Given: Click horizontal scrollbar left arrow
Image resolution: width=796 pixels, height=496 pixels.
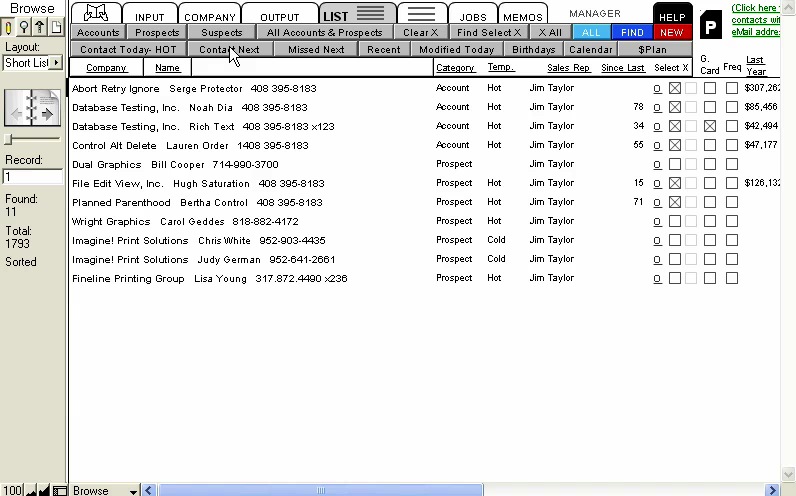Looking at the screenshot, I should pos(149,490).
